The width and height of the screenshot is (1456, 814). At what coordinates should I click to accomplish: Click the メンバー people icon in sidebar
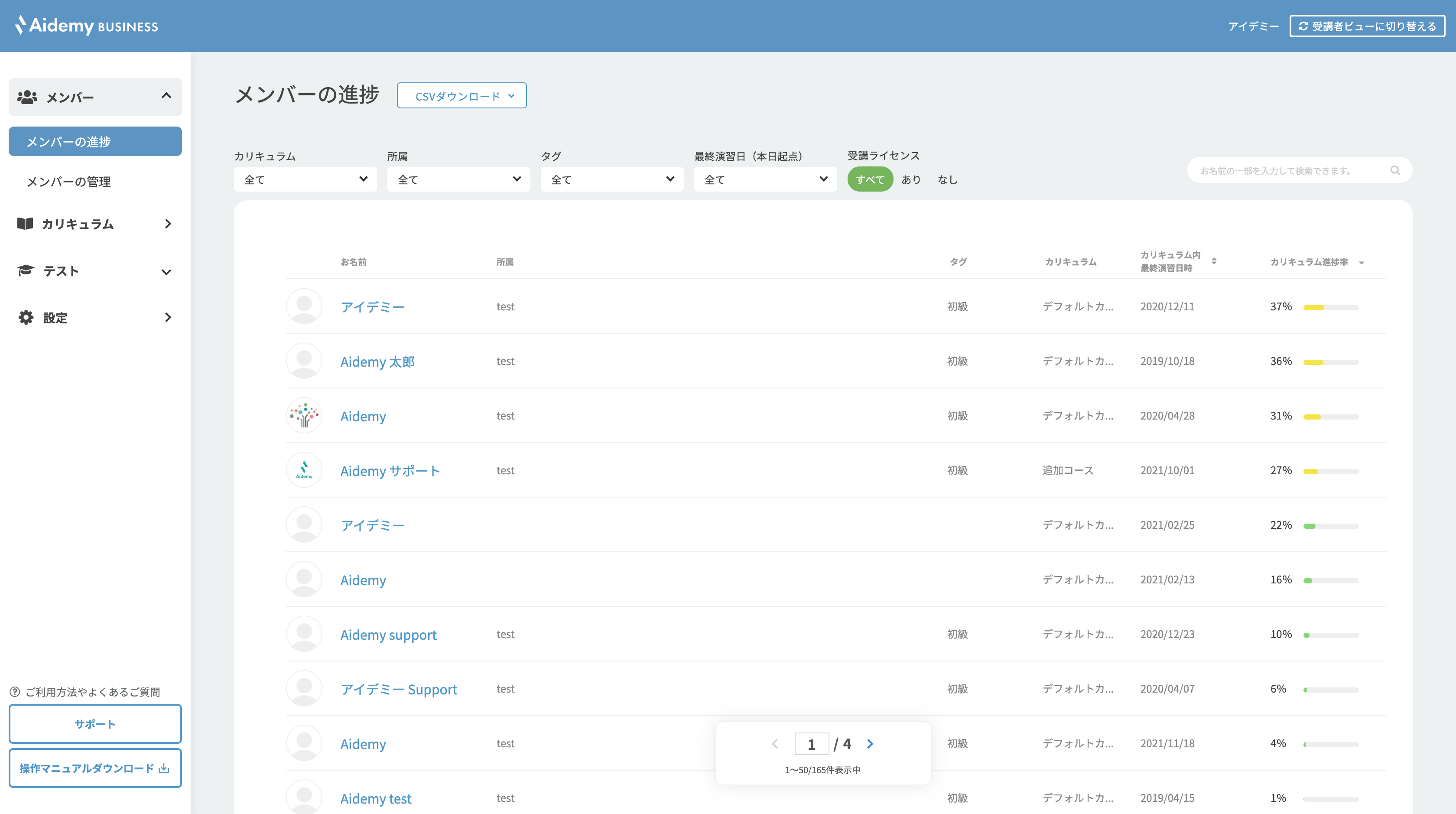pos(26,97)
